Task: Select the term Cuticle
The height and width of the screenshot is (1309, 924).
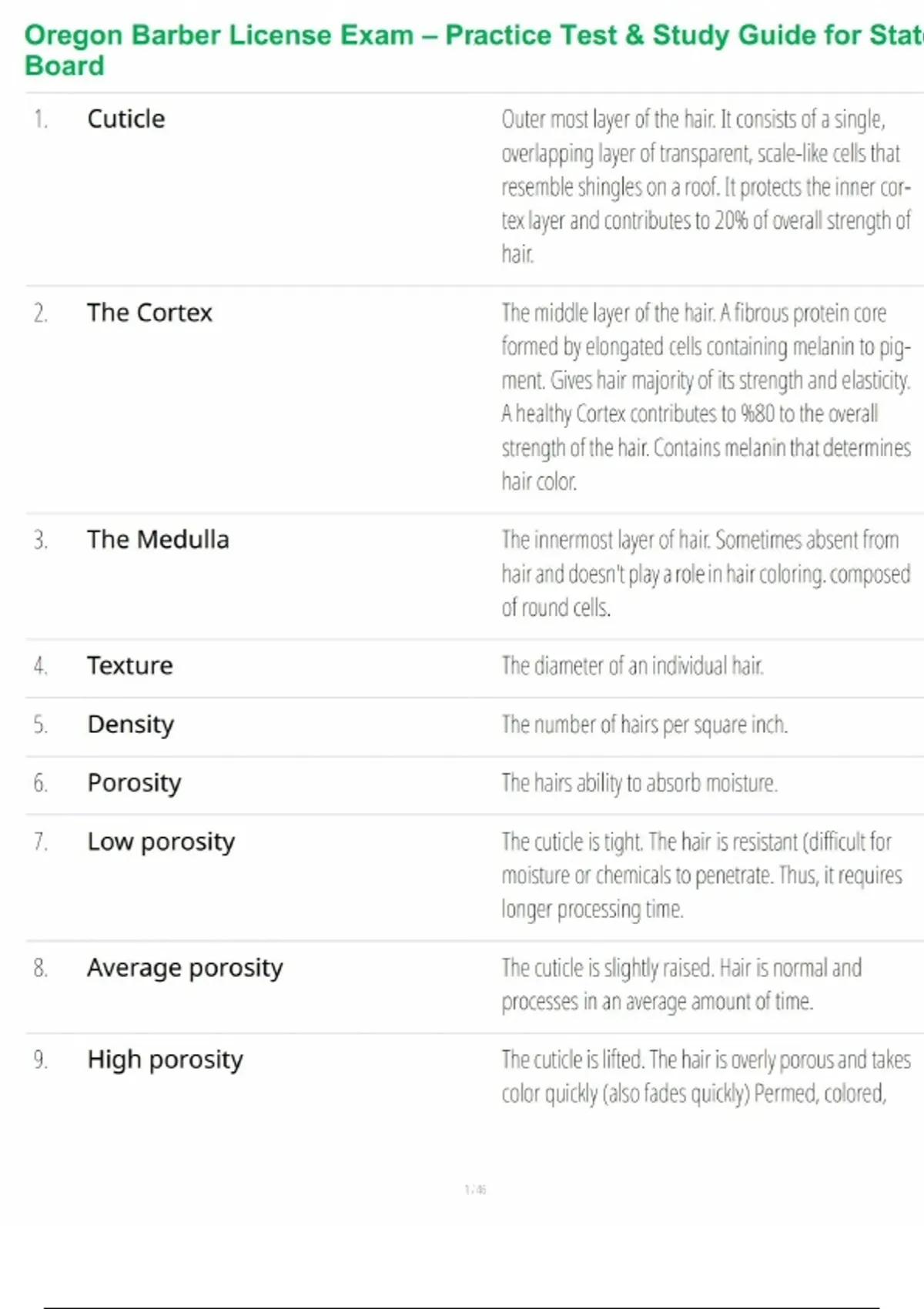Action: [126, 119]
